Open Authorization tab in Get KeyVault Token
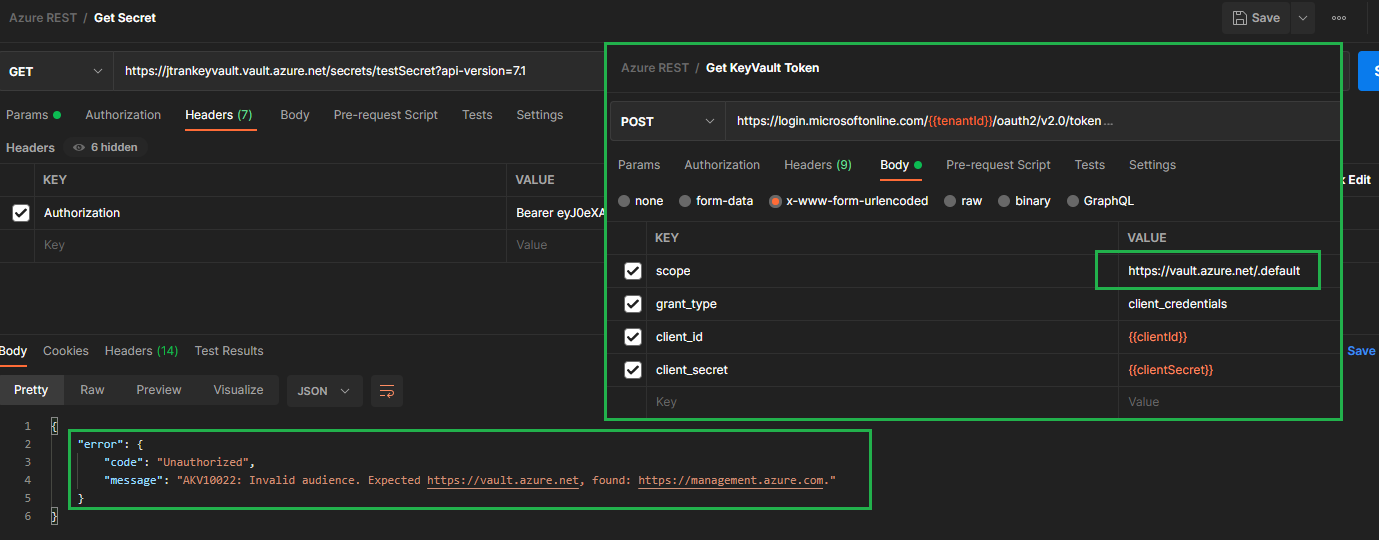Image resolution: width=1379 pixels, height=540 pixels. [x=722, y=165]
